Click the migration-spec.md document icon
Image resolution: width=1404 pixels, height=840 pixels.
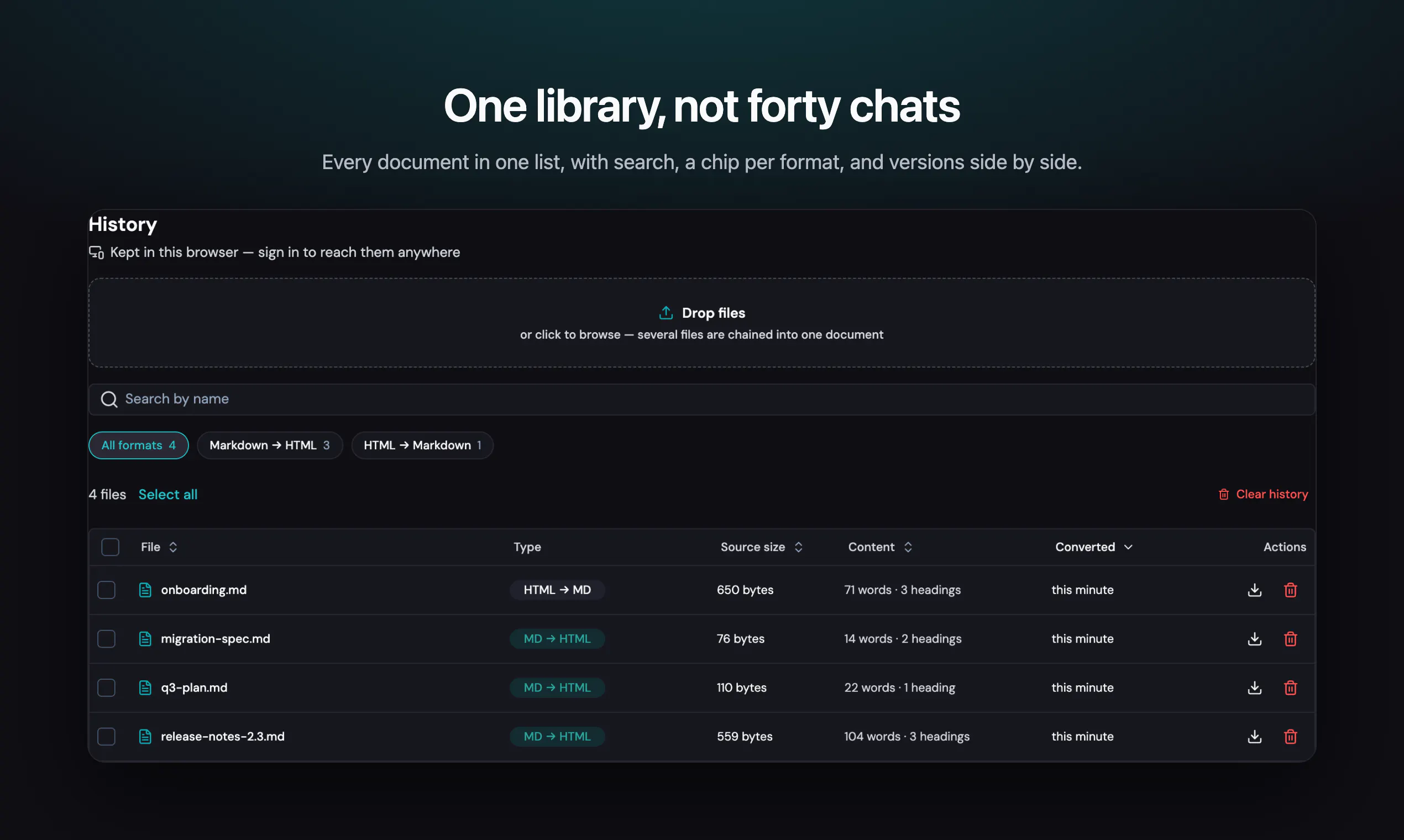click(x=145, y=638)
